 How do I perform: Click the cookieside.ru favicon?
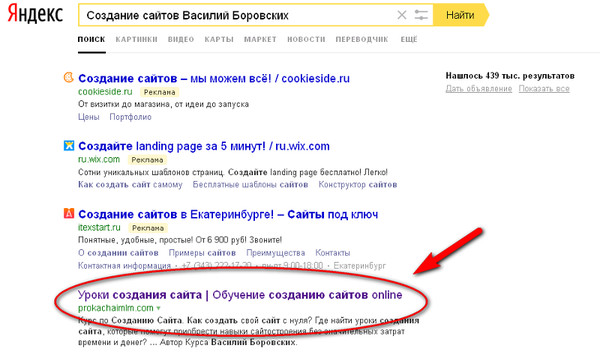click(x=68, y=78)
